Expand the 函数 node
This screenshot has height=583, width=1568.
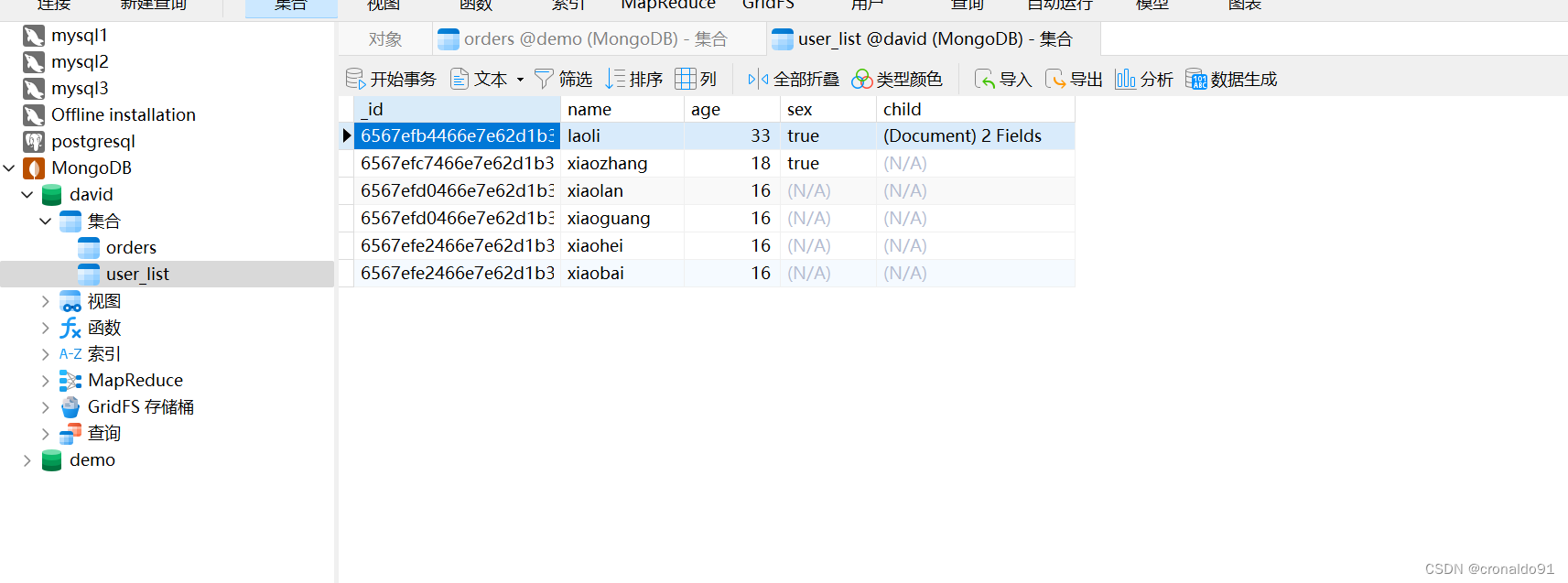[x=46, y=328]
